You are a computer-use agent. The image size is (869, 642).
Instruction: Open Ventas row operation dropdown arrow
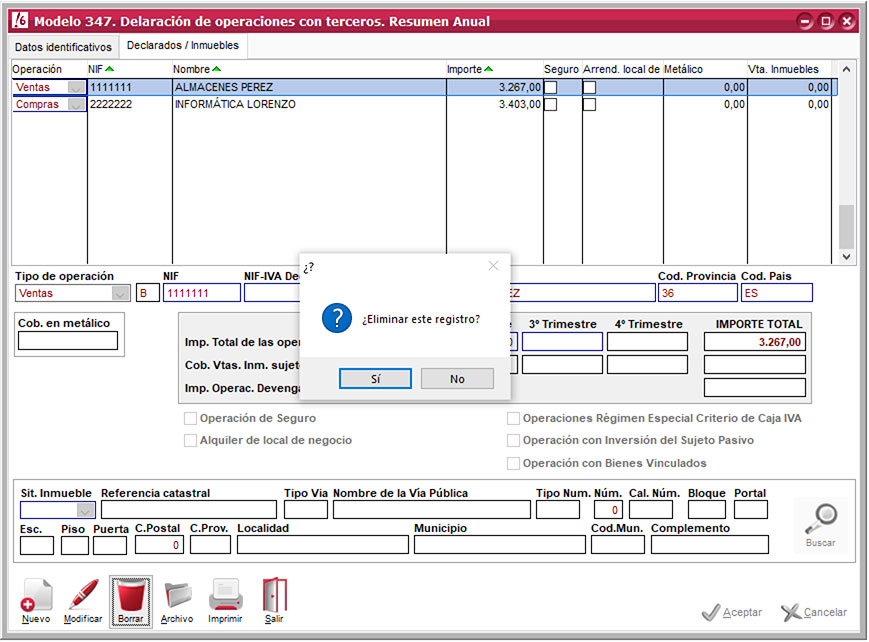pos(76,88)
